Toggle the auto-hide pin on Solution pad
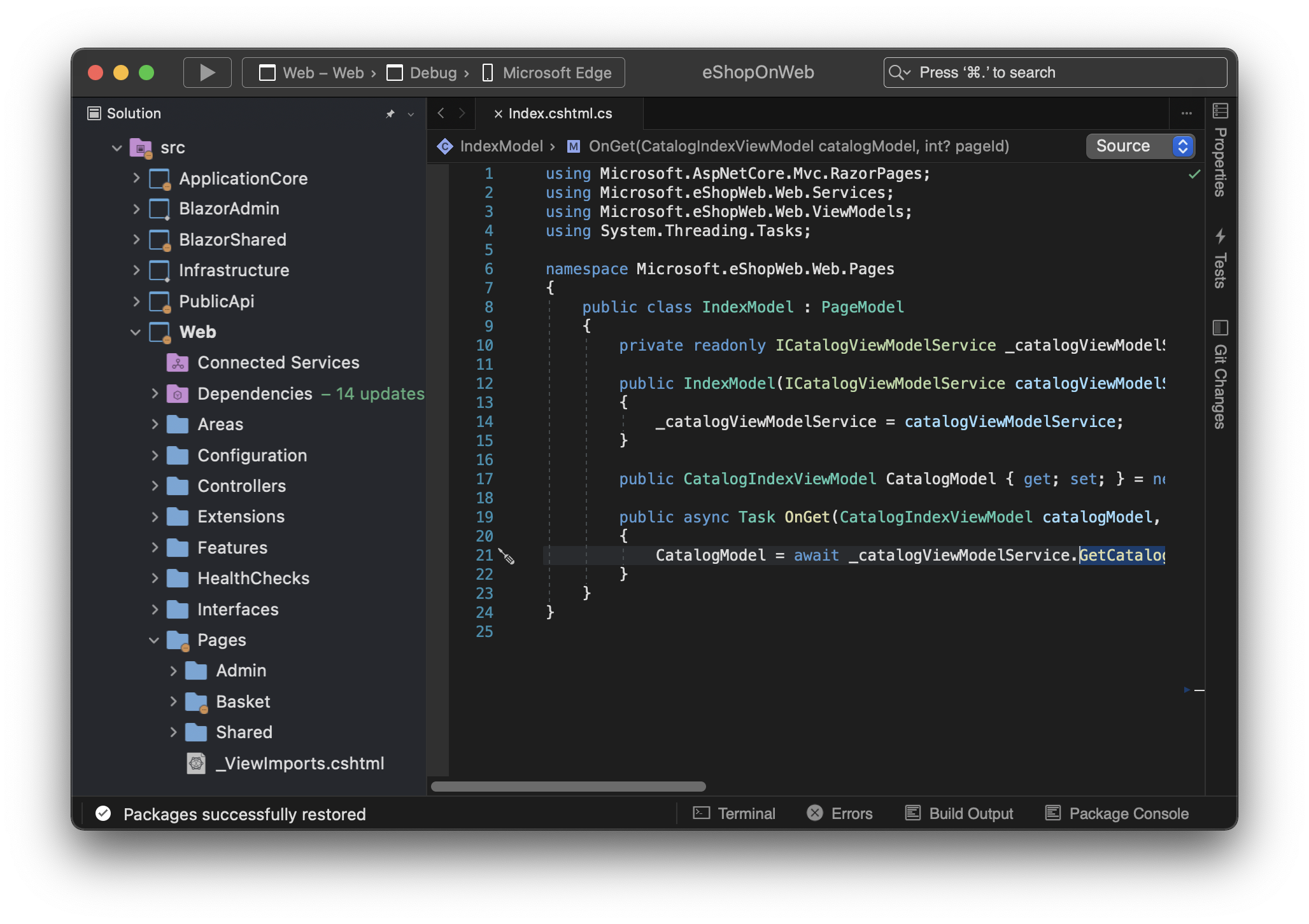This screenshot has height=924, width=1309. pyautogui.click(x=390, y=113)
